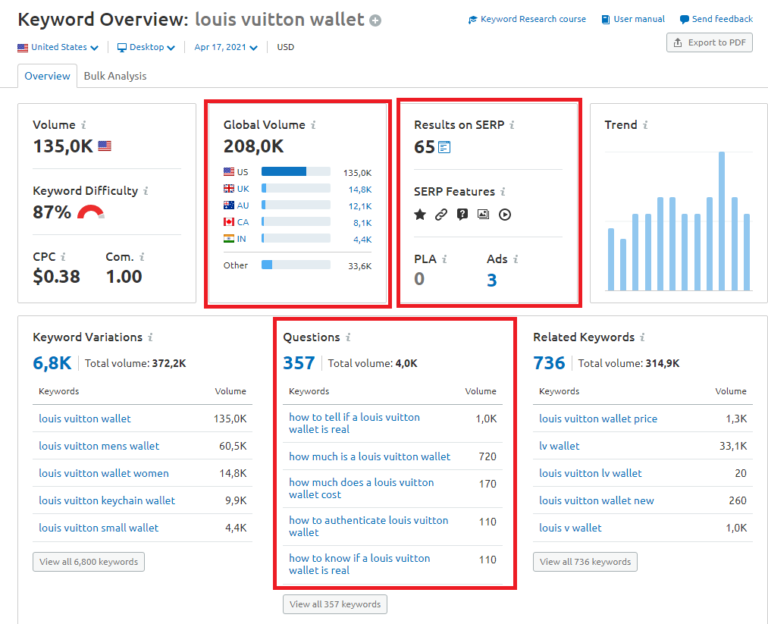768x624 pixels.
Task: Click the image pack SERP feature icon
Action: click(483, 215)
